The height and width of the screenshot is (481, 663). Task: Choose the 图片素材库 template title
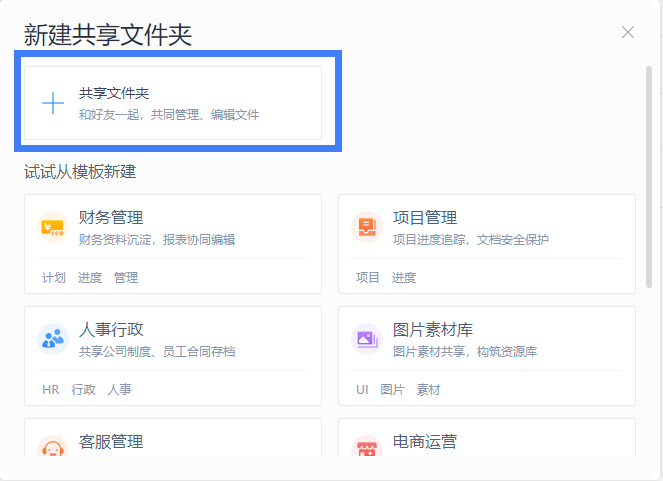[433, 330]
